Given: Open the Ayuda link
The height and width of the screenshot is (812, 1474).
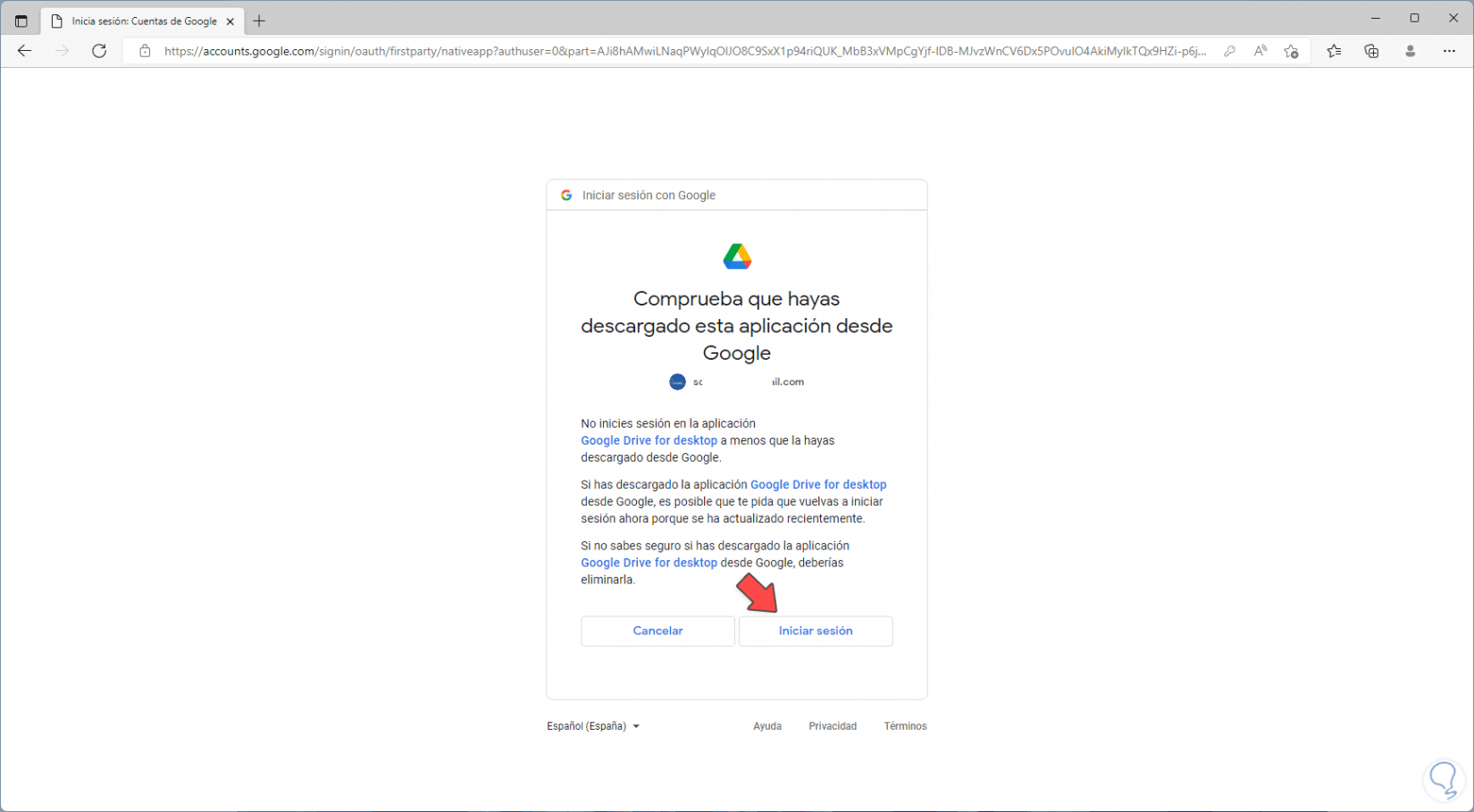Looking at the screenshot, I should (x=767, y=726).
